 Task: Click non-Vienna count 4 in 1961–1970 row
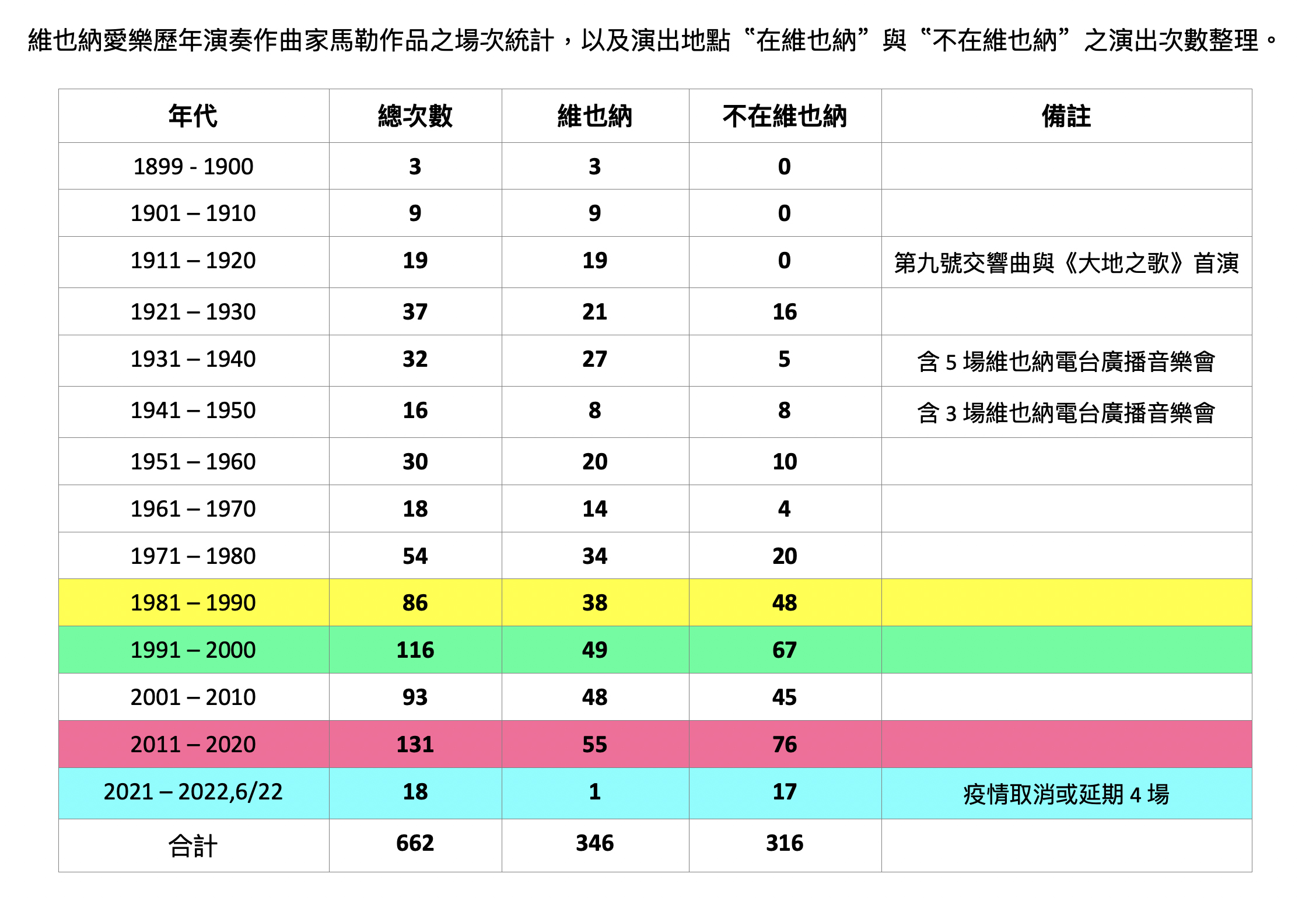(785, 508)
